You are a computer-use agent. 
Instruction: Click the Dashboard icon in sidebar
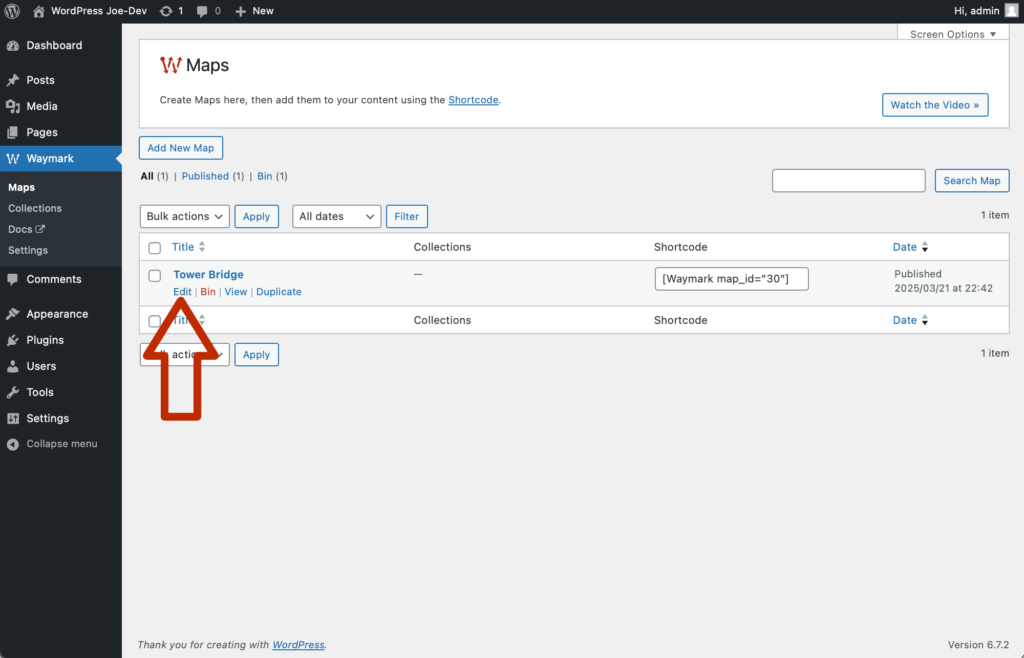click(x=13, y=46)
